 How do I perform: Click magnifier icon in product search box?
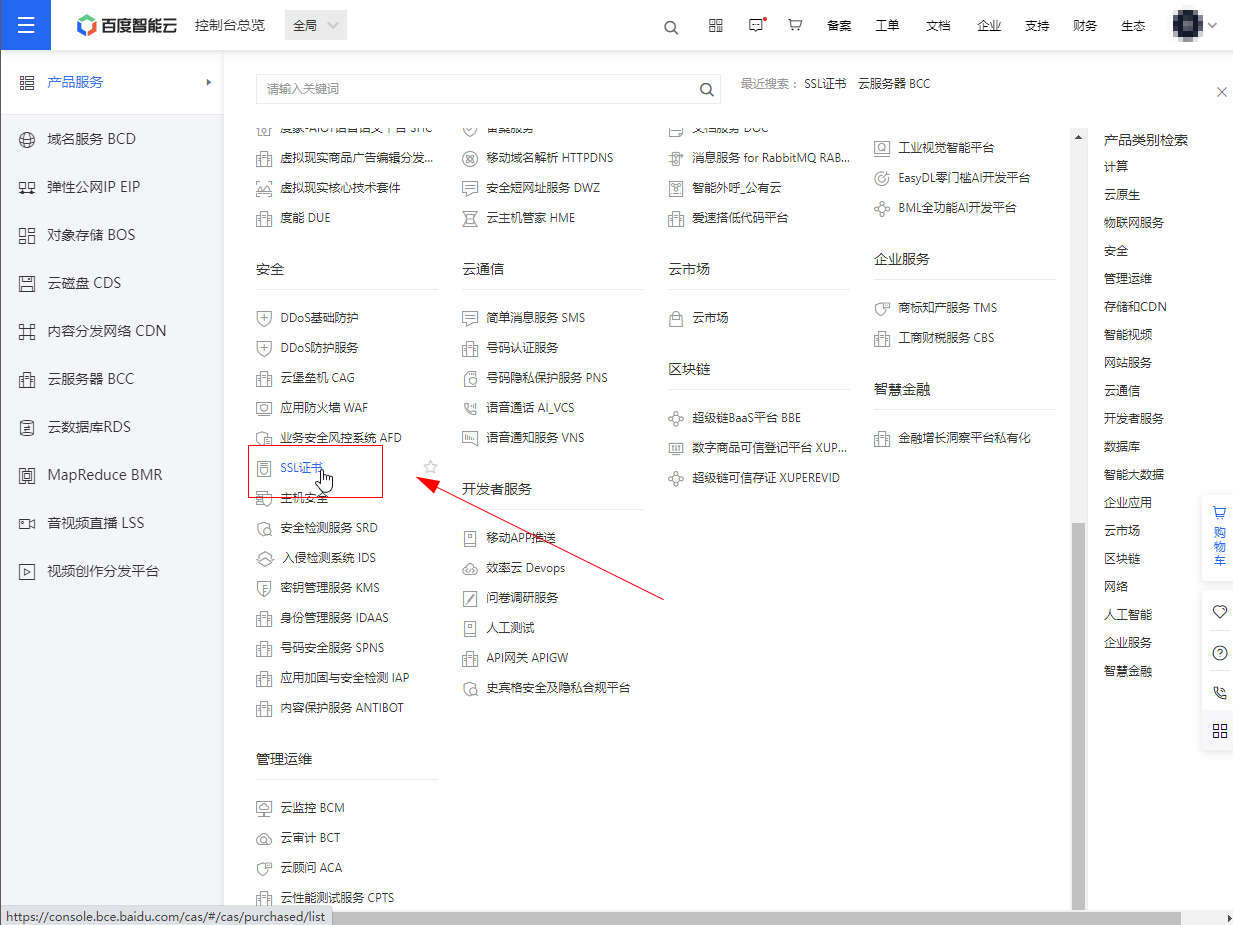707,89
